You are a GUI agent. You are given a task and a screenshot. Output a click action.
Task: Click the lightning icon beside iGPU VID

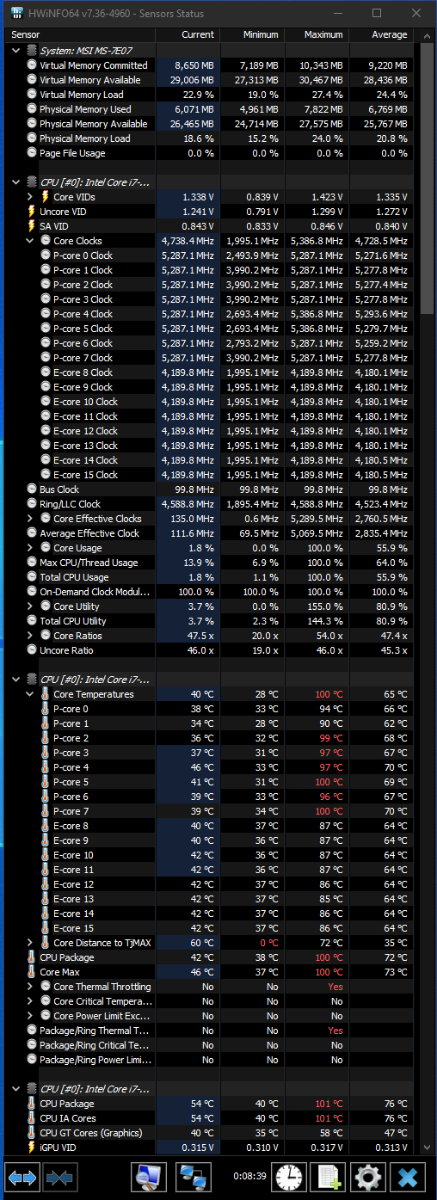click(32, 1147)
